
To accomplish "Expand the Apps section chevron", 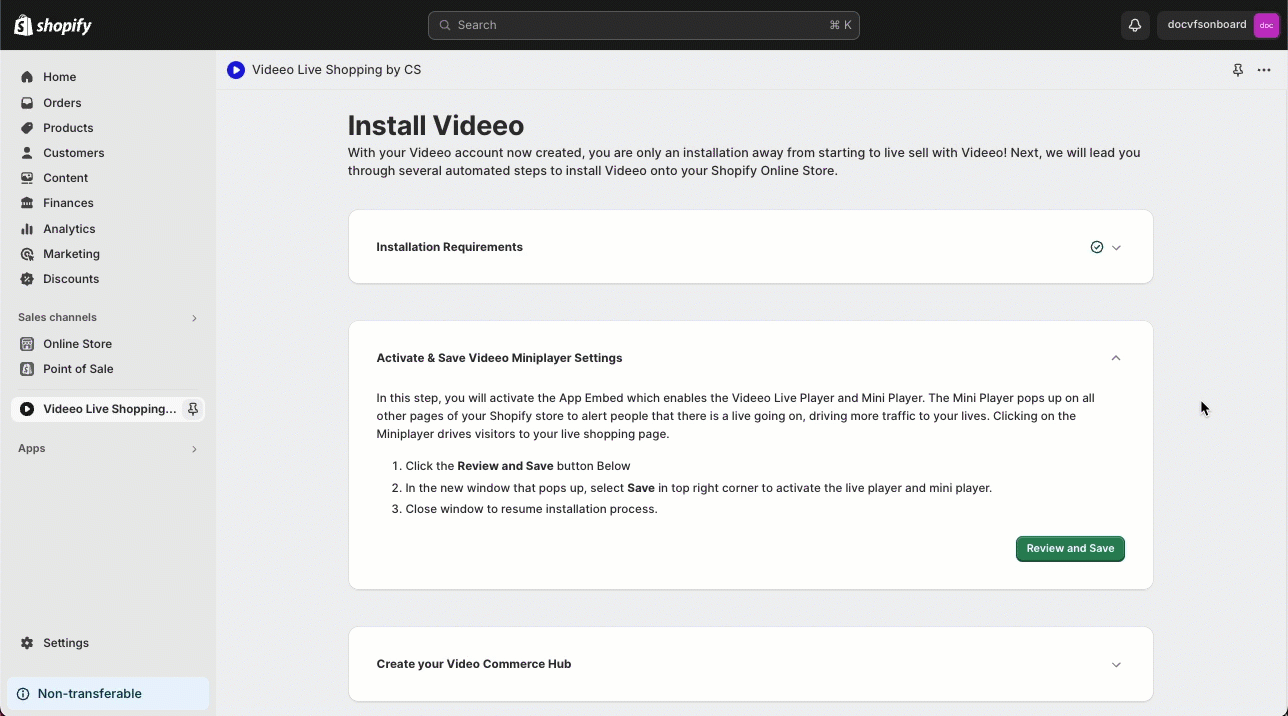I will click(x=194, y=449).
